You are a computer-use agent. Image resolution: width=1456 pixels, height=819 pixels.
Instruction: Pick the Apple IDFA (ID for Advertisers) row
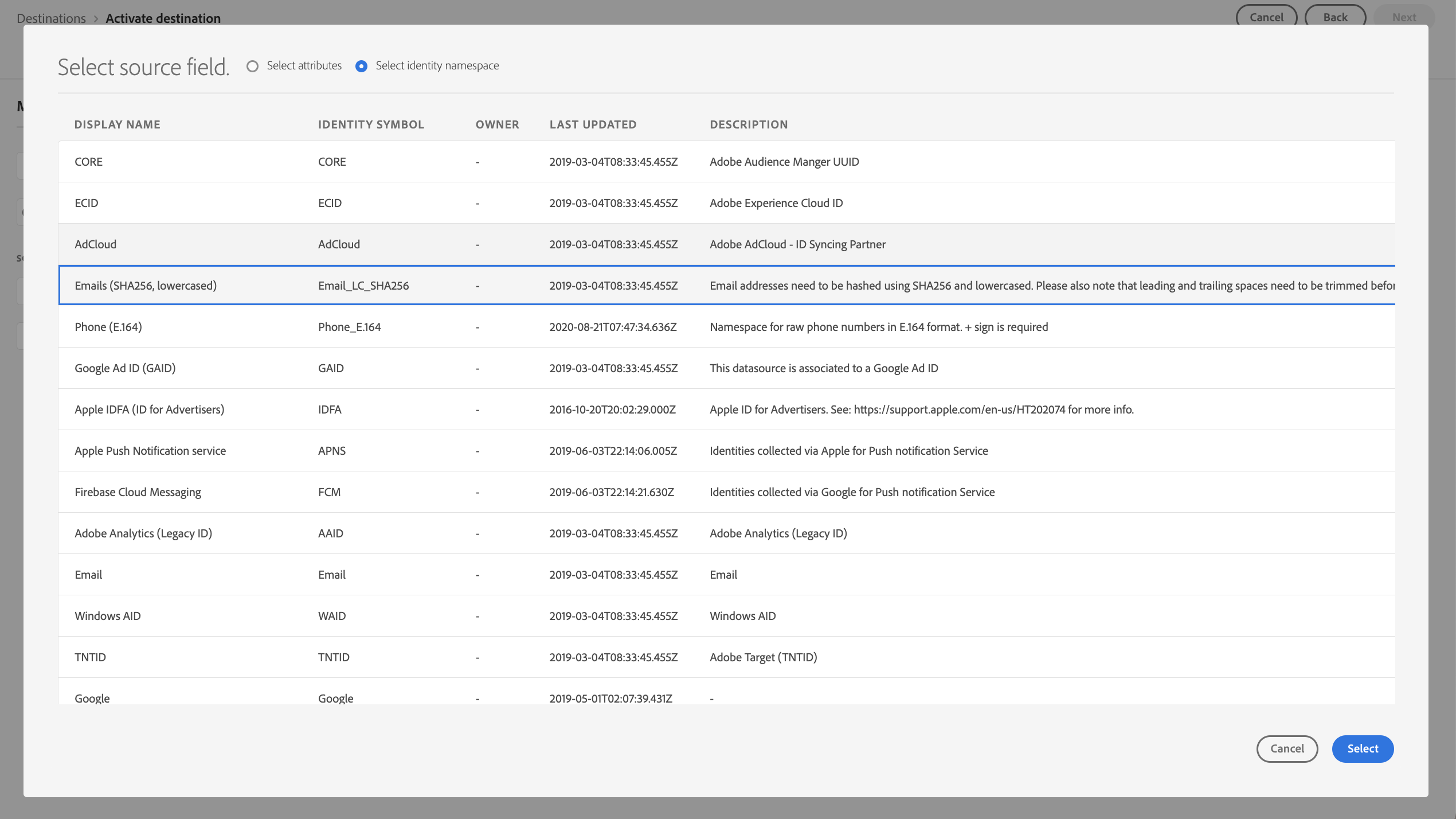pos(726,409)
